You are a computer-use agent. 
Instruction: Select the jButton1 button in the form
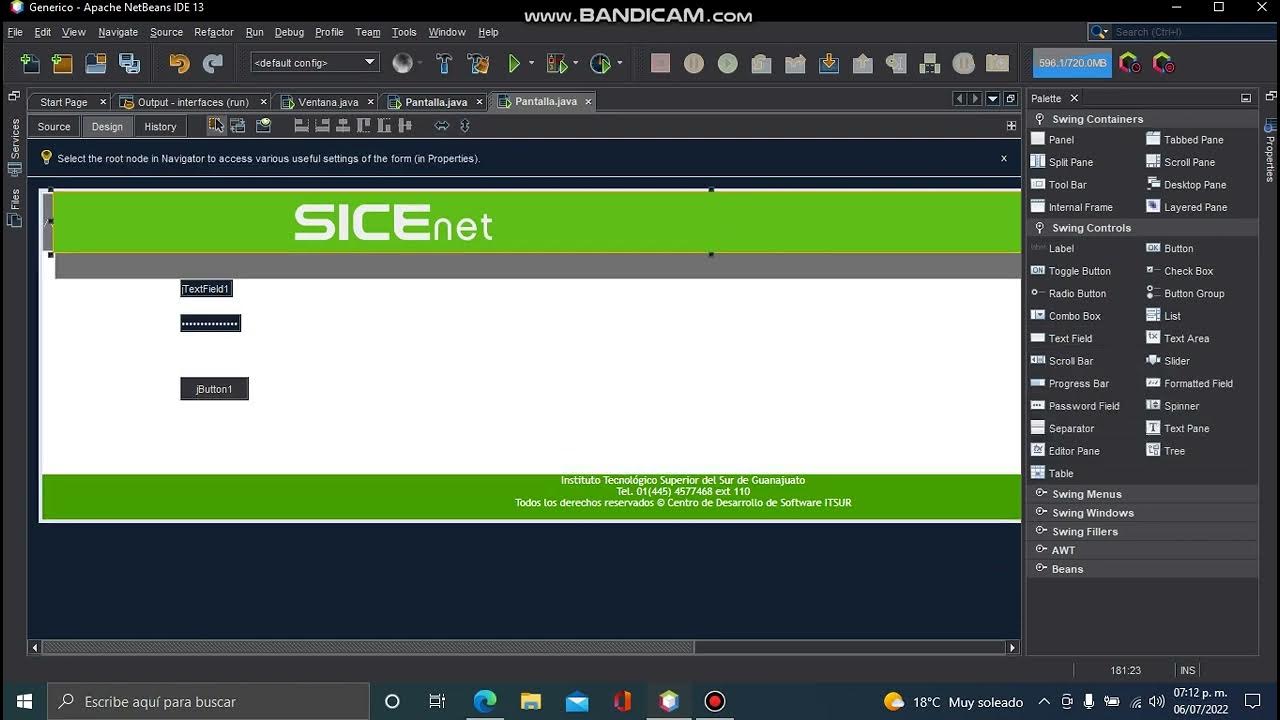pos(214,389)
